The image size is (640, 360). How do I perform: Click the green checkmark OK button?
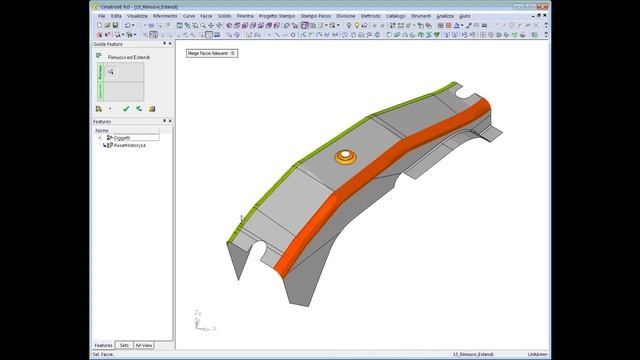pos(126,109)
